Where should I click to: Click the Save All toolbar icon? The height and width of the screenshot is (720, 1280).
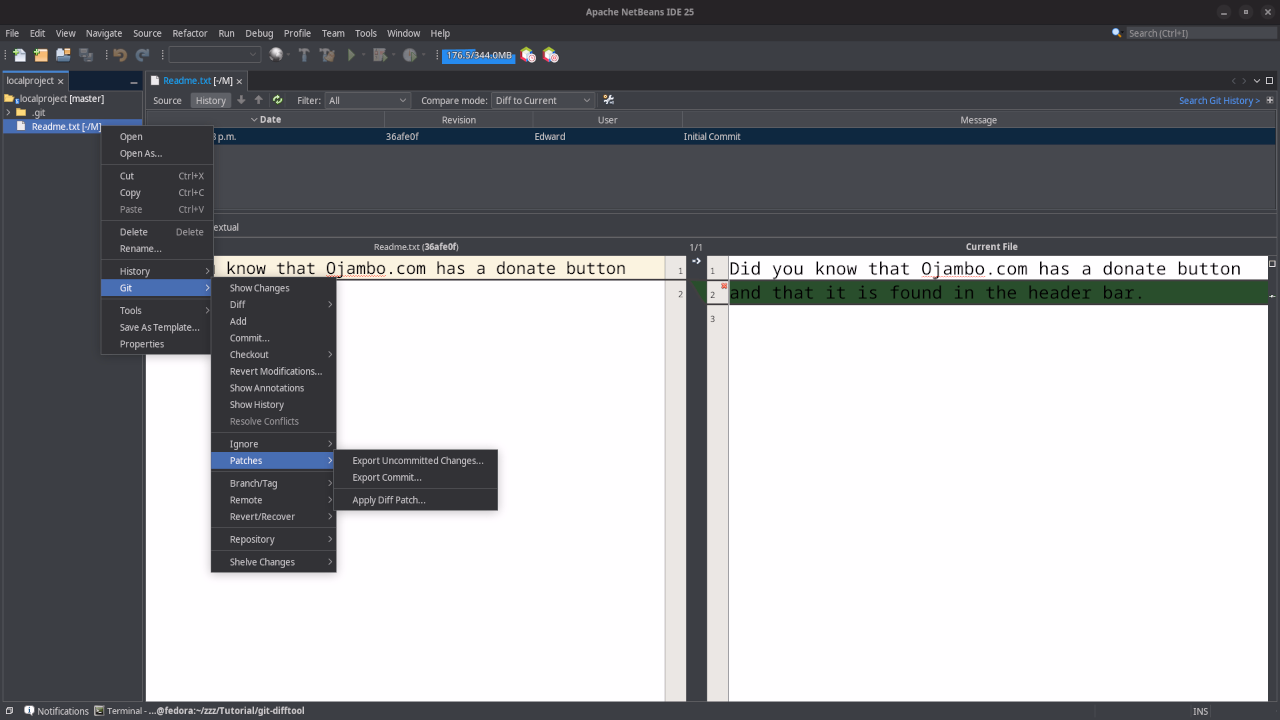pyautogui.click(x=86, y=55)
